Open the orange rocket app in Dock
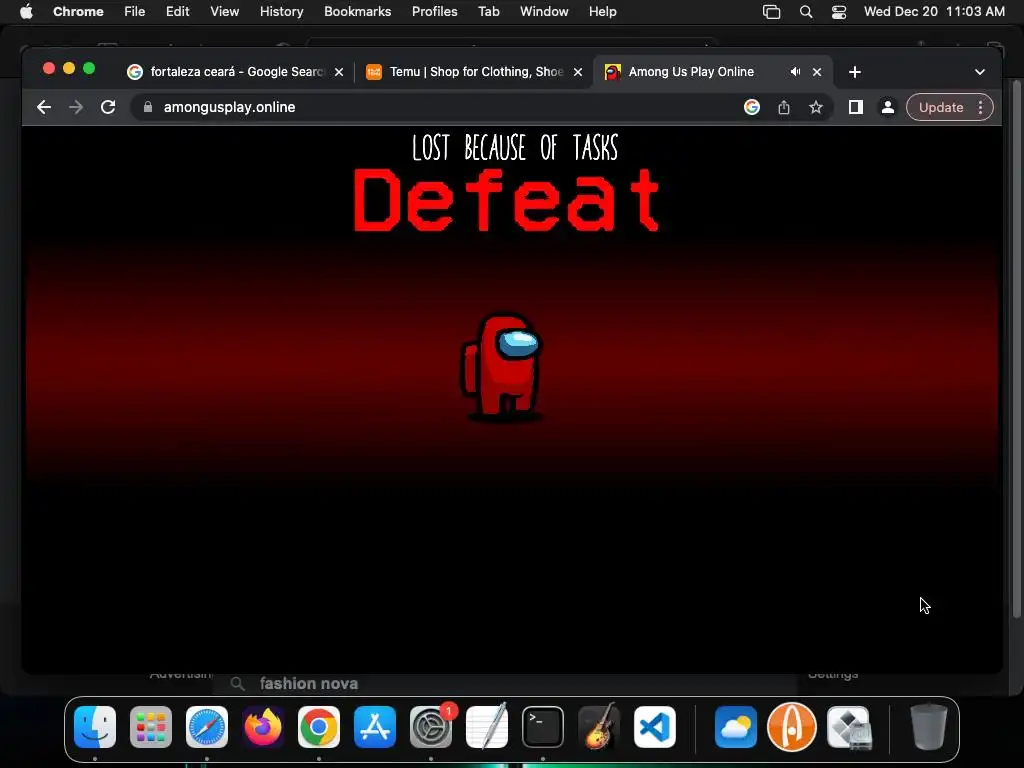 (792, 727)
